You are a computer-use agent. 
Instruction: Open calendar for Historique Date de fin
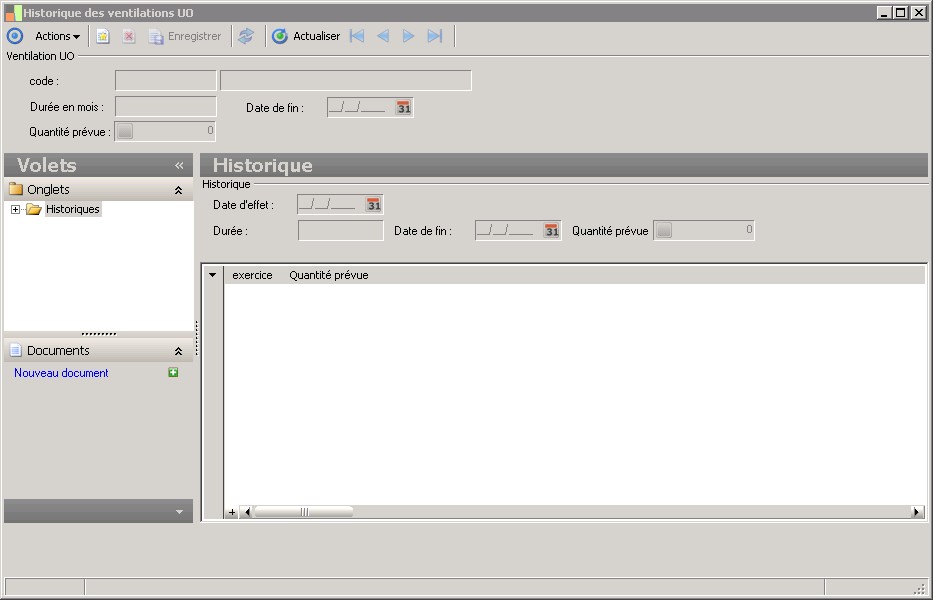pyautogui.click(x=552, y=230)
